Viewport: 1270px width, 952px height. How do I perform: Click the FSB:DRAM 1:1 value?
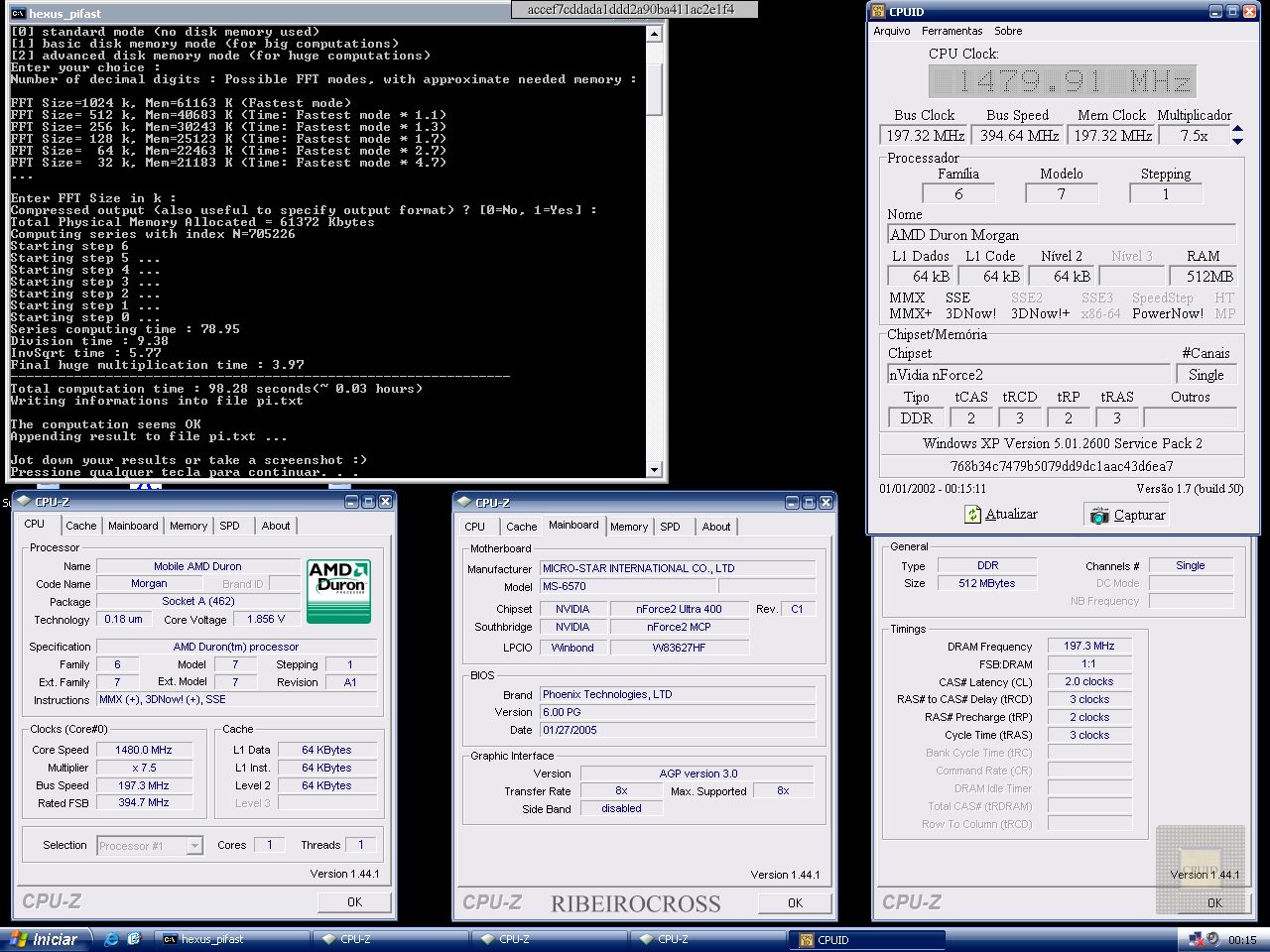[x=1089, y=664]
